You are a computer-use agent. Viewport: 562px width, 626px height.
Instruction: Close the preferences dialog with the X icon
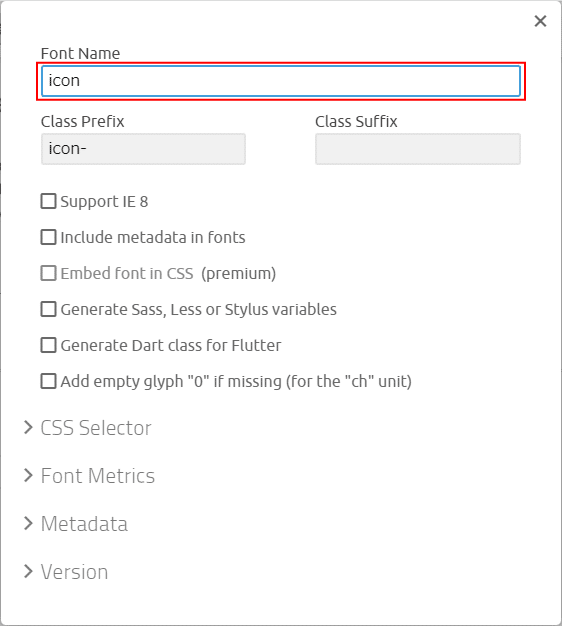(x=540, y=21)
